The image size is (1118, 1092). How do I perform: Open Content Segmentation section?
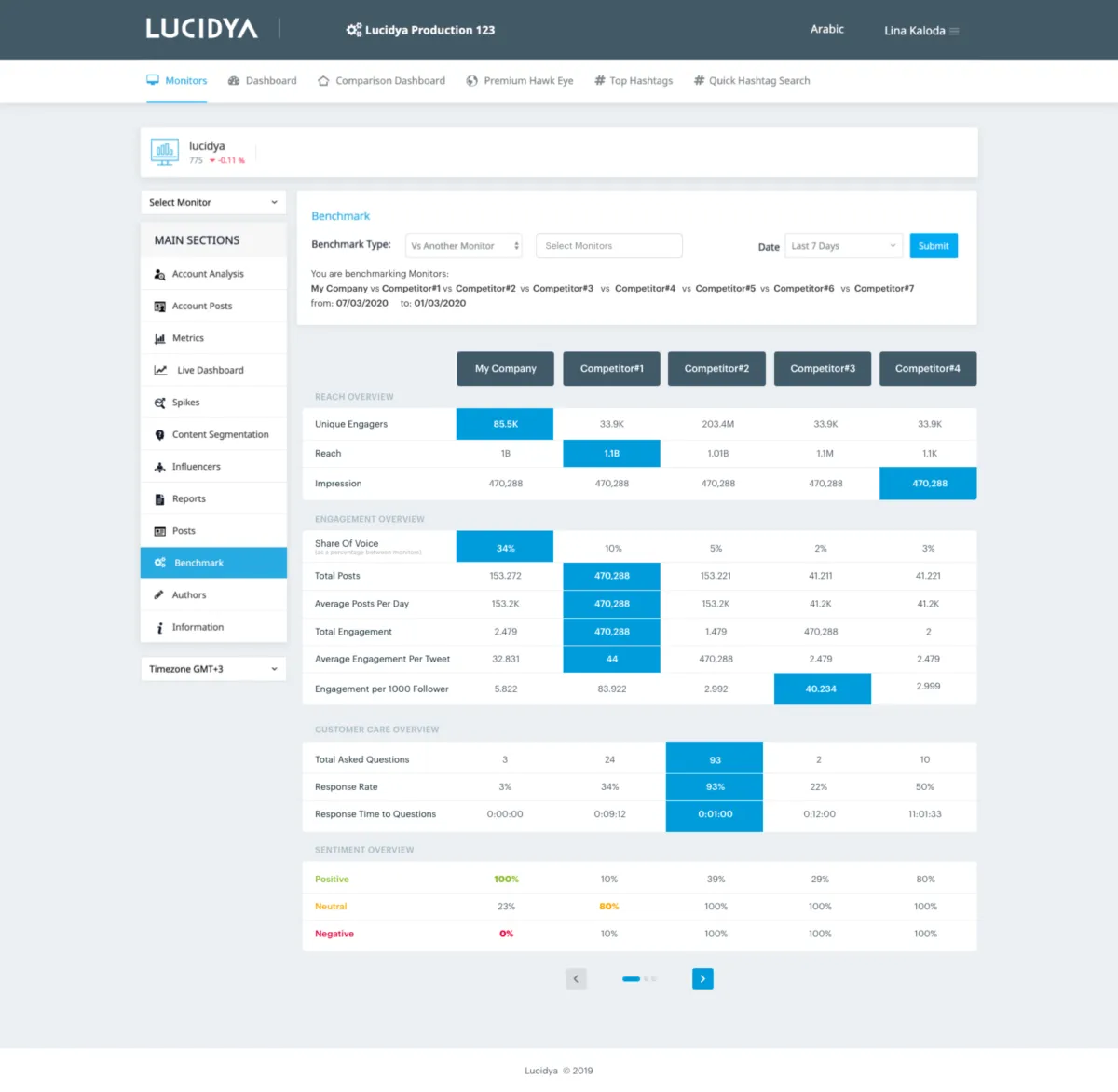pyautogui.click(x=213, y=435)
